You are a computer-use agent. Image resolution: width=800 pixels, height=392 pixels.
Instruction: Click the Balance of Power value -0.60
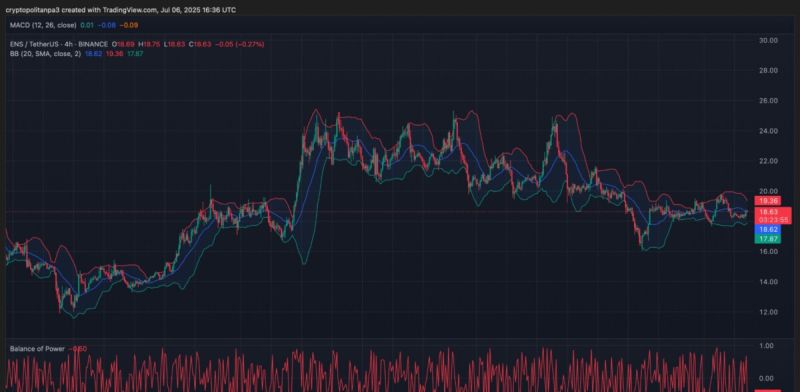click(x=78, y=349)
